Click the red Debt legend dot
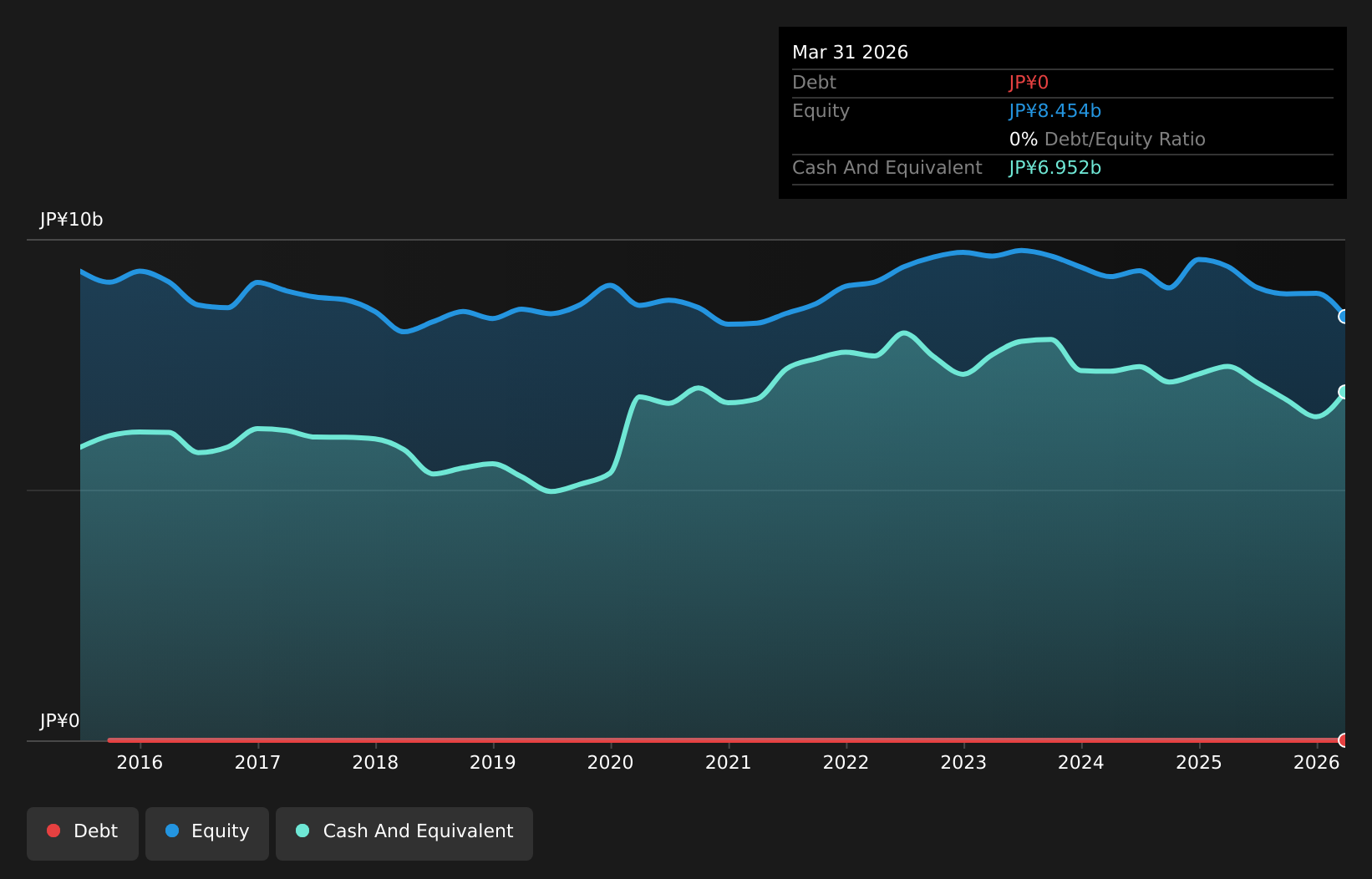The image size is (1372, 879). (x=53, y=831)
